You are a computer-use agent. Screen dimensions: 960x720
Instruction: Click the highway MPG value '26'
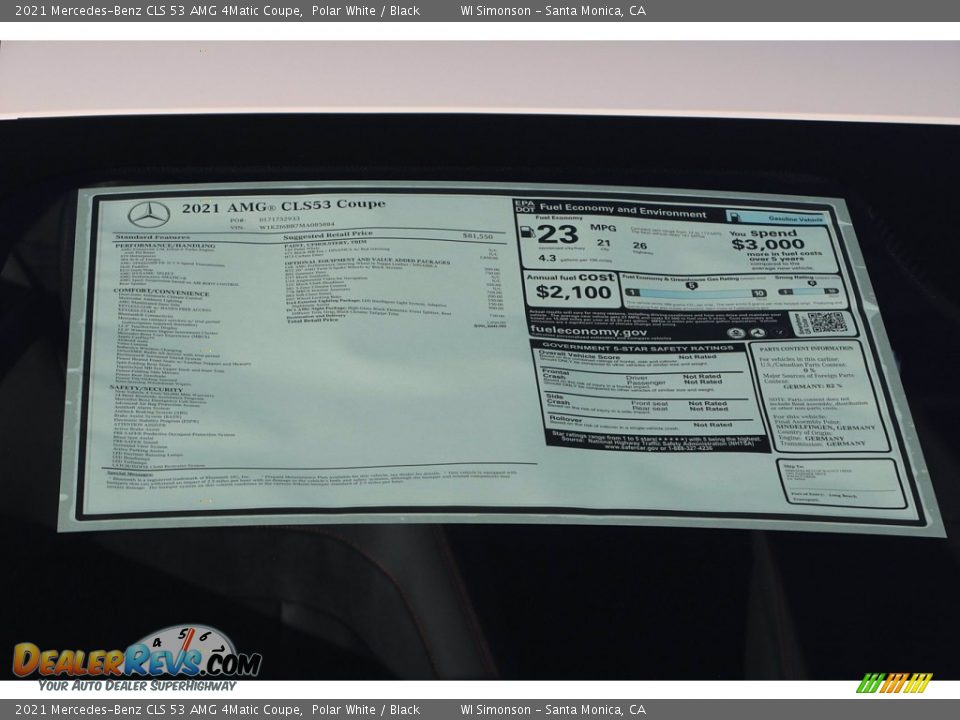pos(639,246)
